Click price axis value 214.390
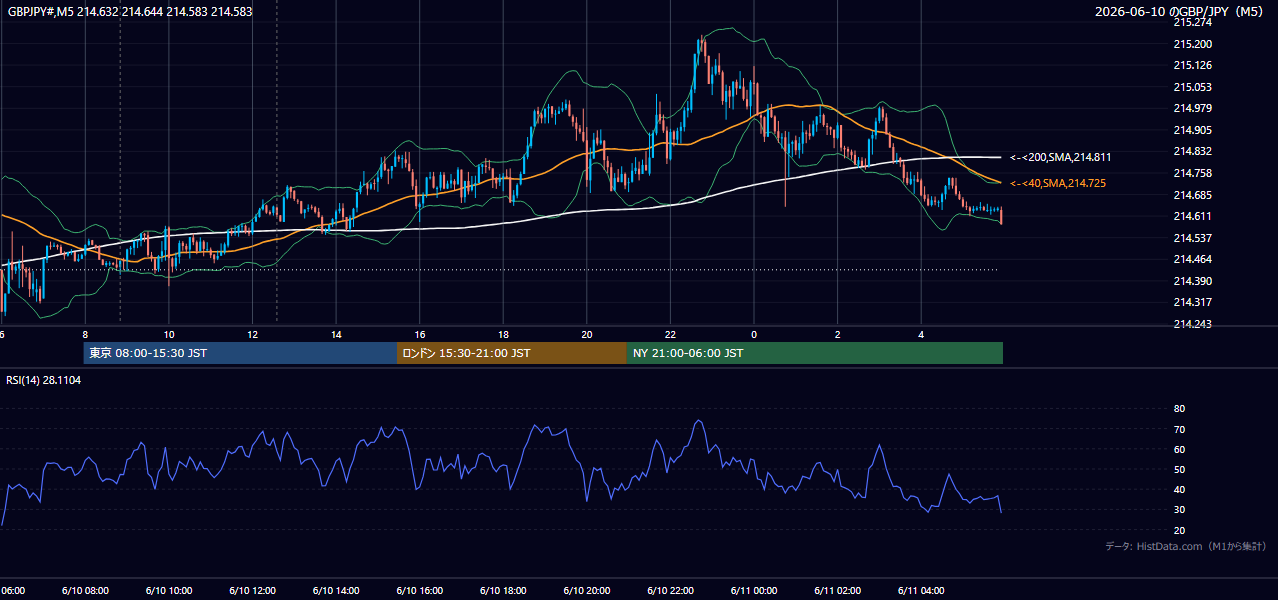 tap(1192, 281)
